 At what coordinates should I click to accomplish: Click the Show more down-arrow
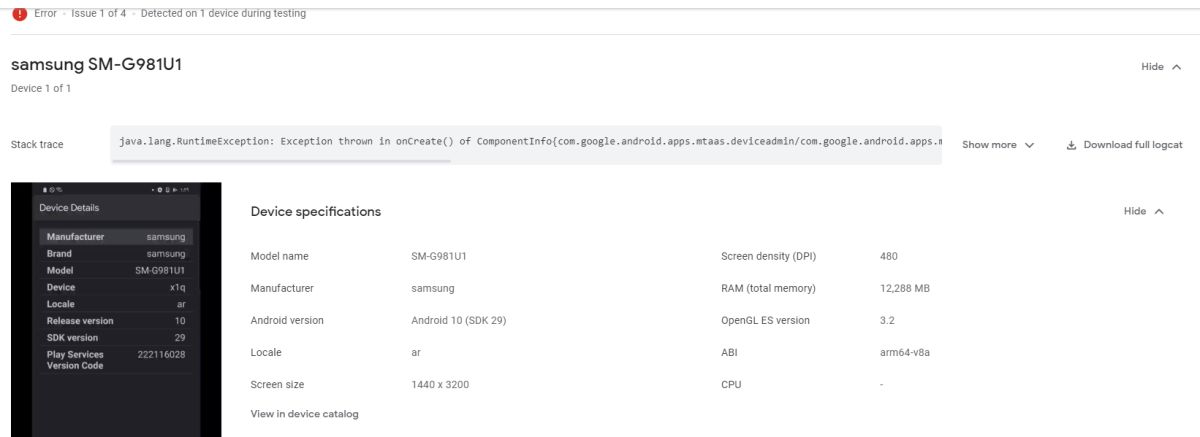click(x=1029, y=145)
